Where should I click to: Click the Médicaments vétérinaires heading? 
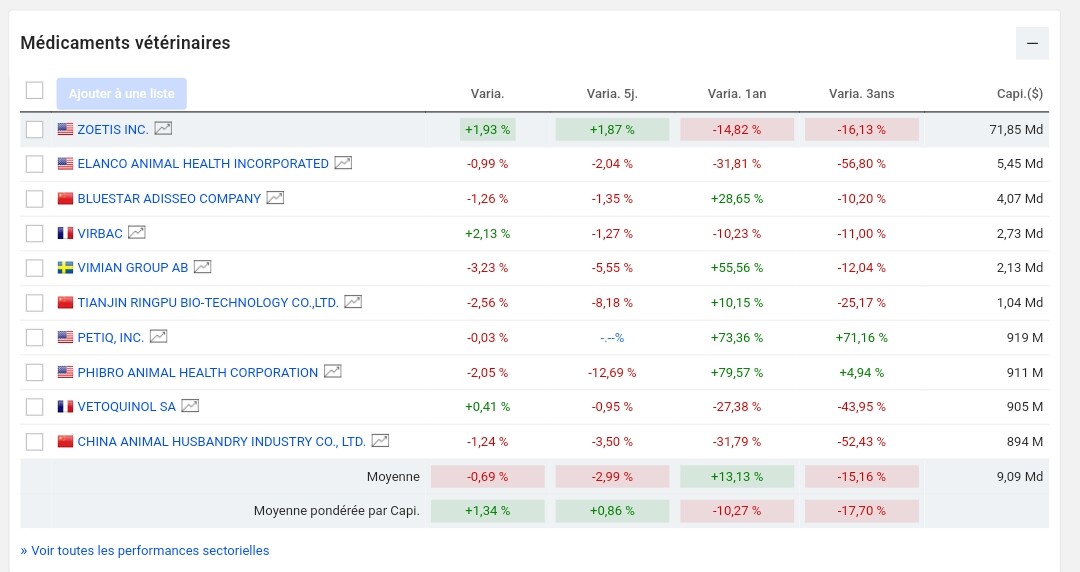pos(125,43)
